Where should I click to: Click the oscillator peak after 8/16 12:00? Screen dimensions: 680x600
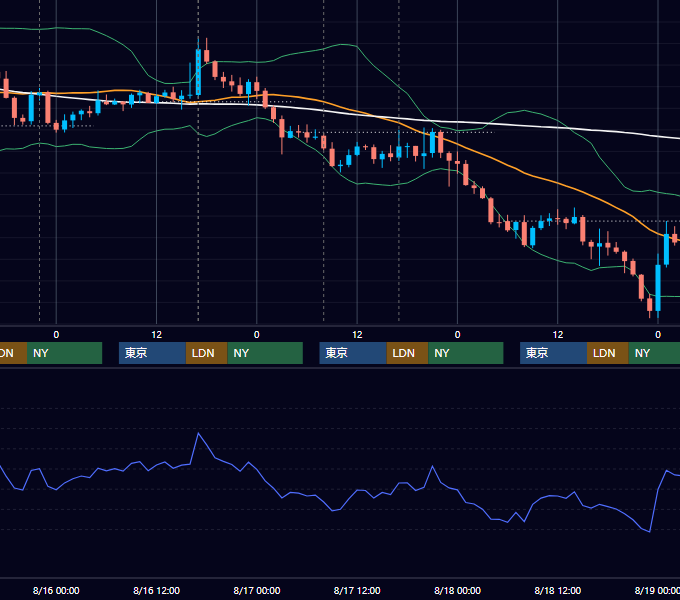[x=199, y=433]
